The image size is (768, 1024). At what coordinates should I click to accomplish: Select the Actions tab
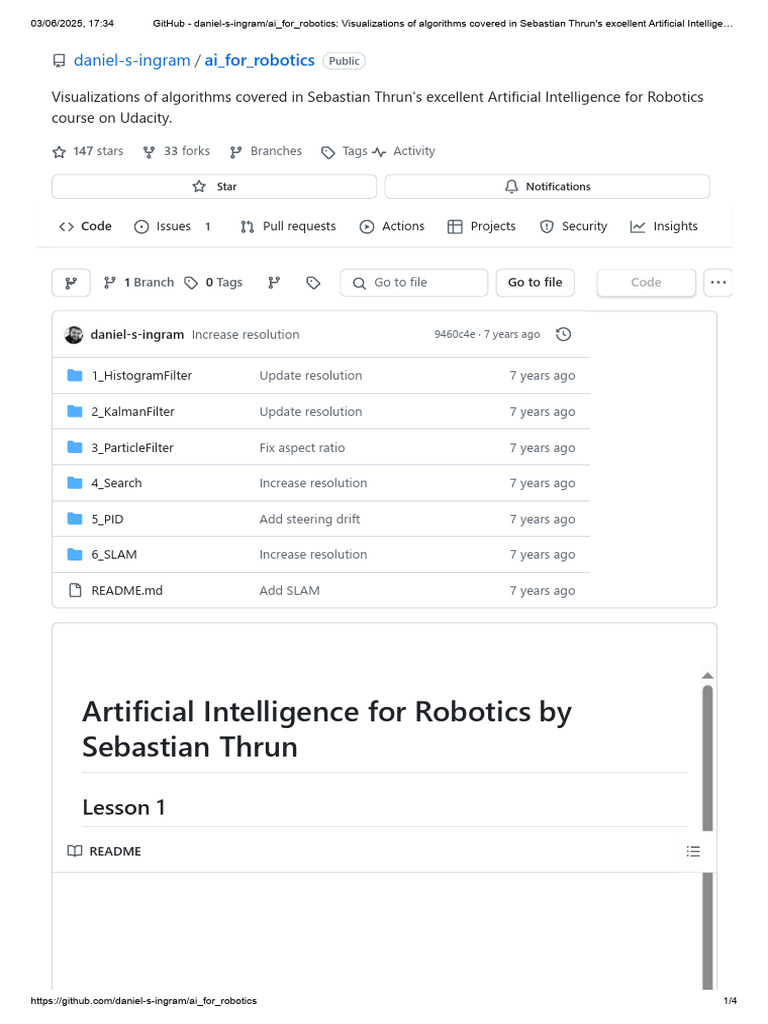coord(392,226)
